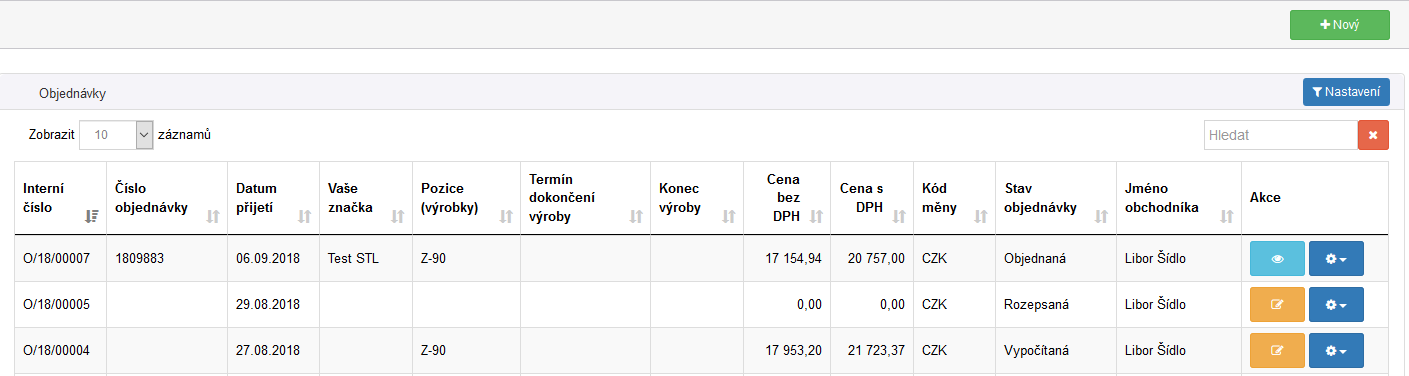Edit order O/18/00004 with pencil icon
This screenshot has width=1409, height=376.
point(1277,350)
